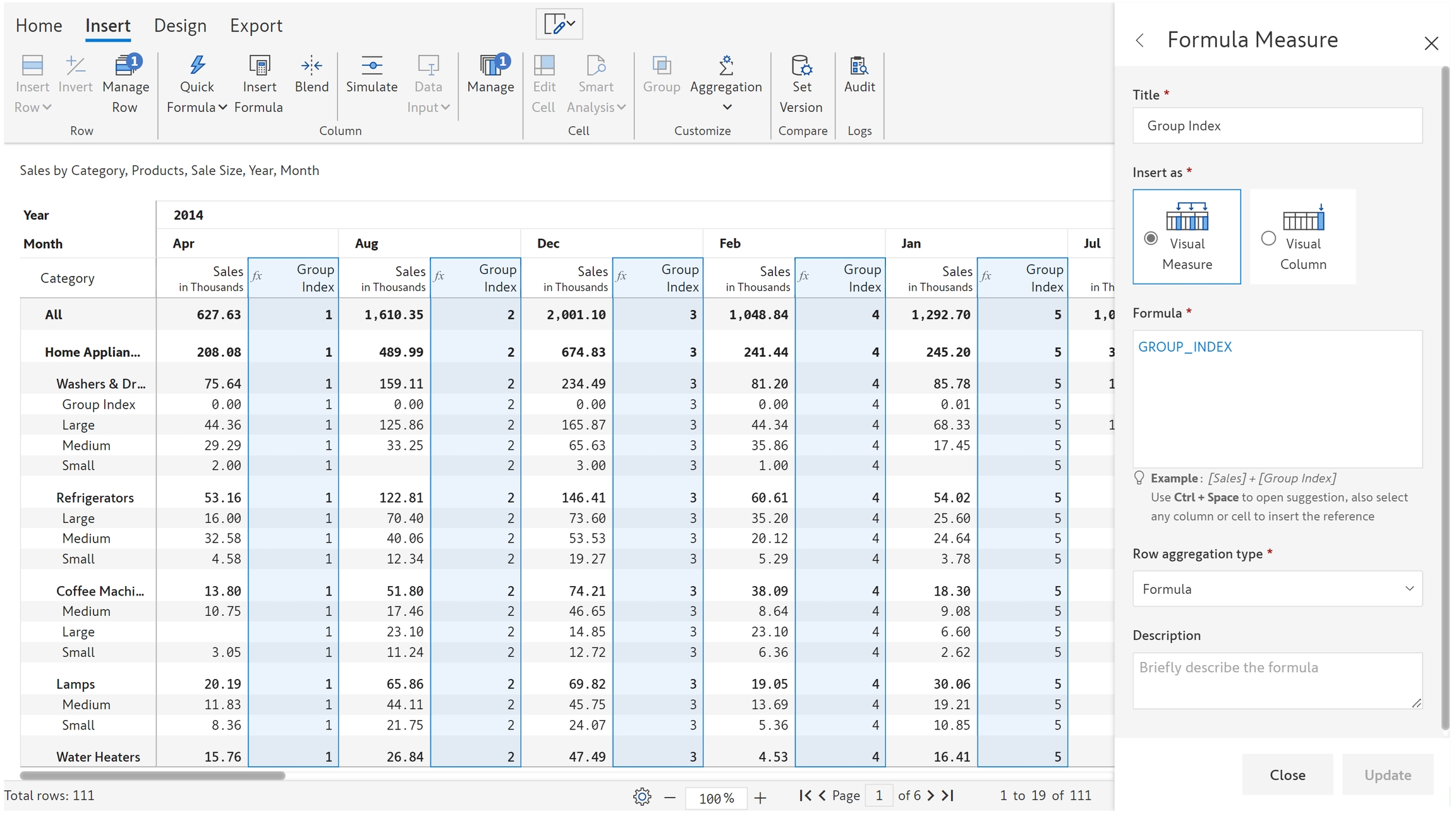The width and height of the screenshot is (1456, 816).
Task: Select the Blend column tool
Action: (312, 66)
